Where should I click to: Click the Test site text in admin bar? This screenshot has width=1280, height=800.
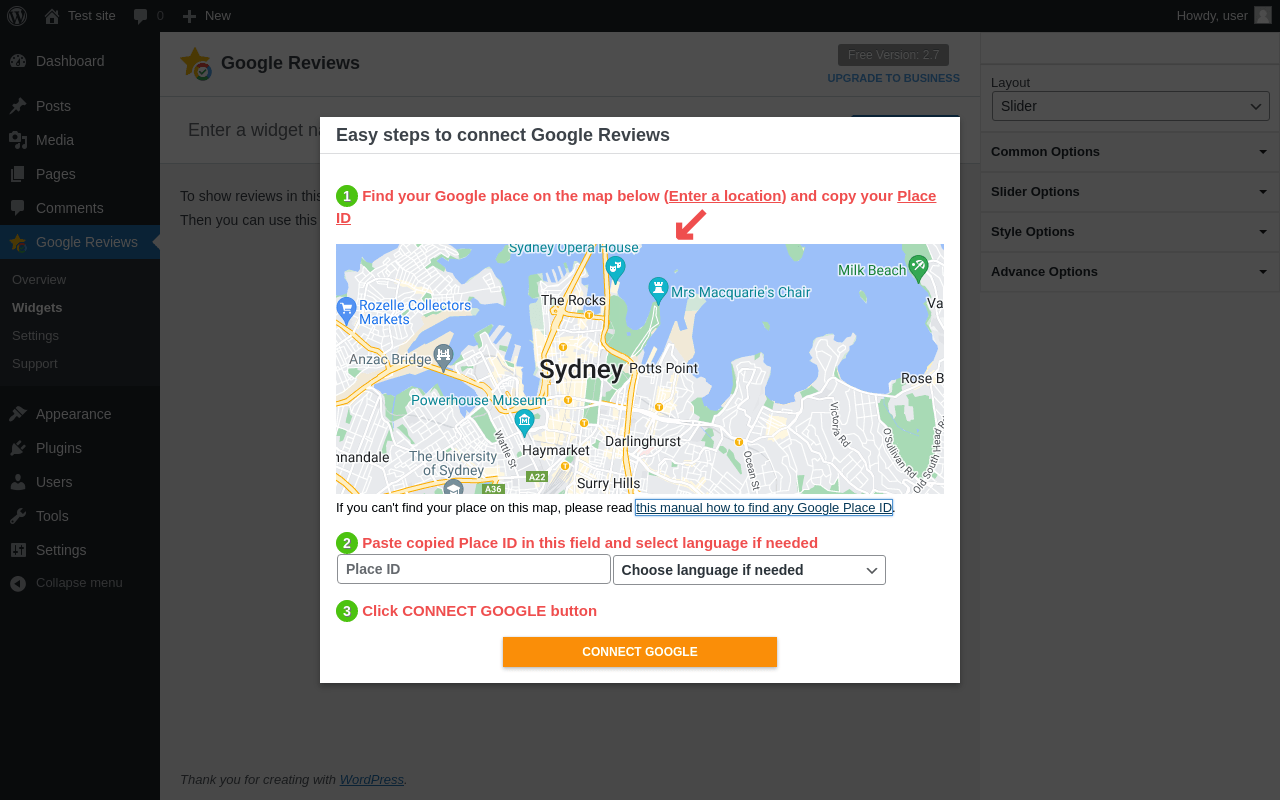92,16
